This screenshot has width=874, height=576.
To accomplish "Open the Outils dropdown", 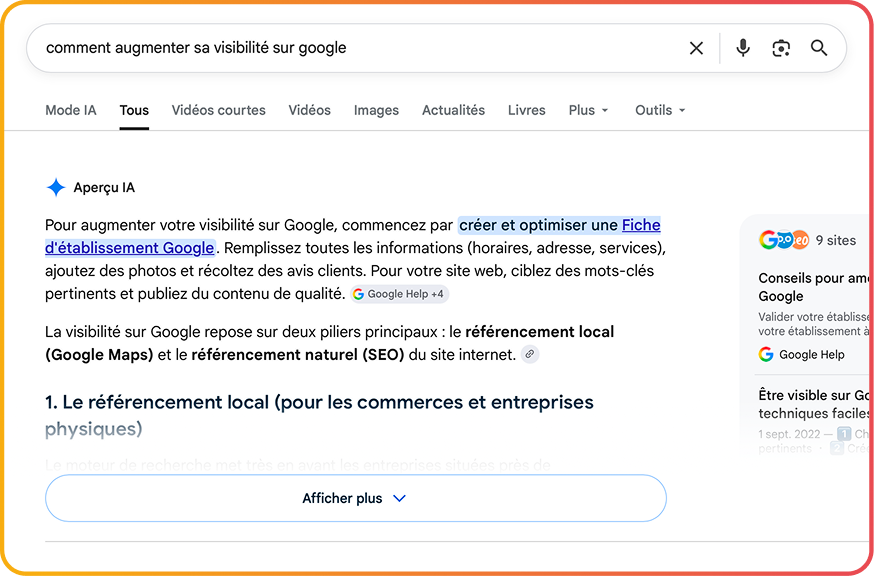I will (660, 110).
